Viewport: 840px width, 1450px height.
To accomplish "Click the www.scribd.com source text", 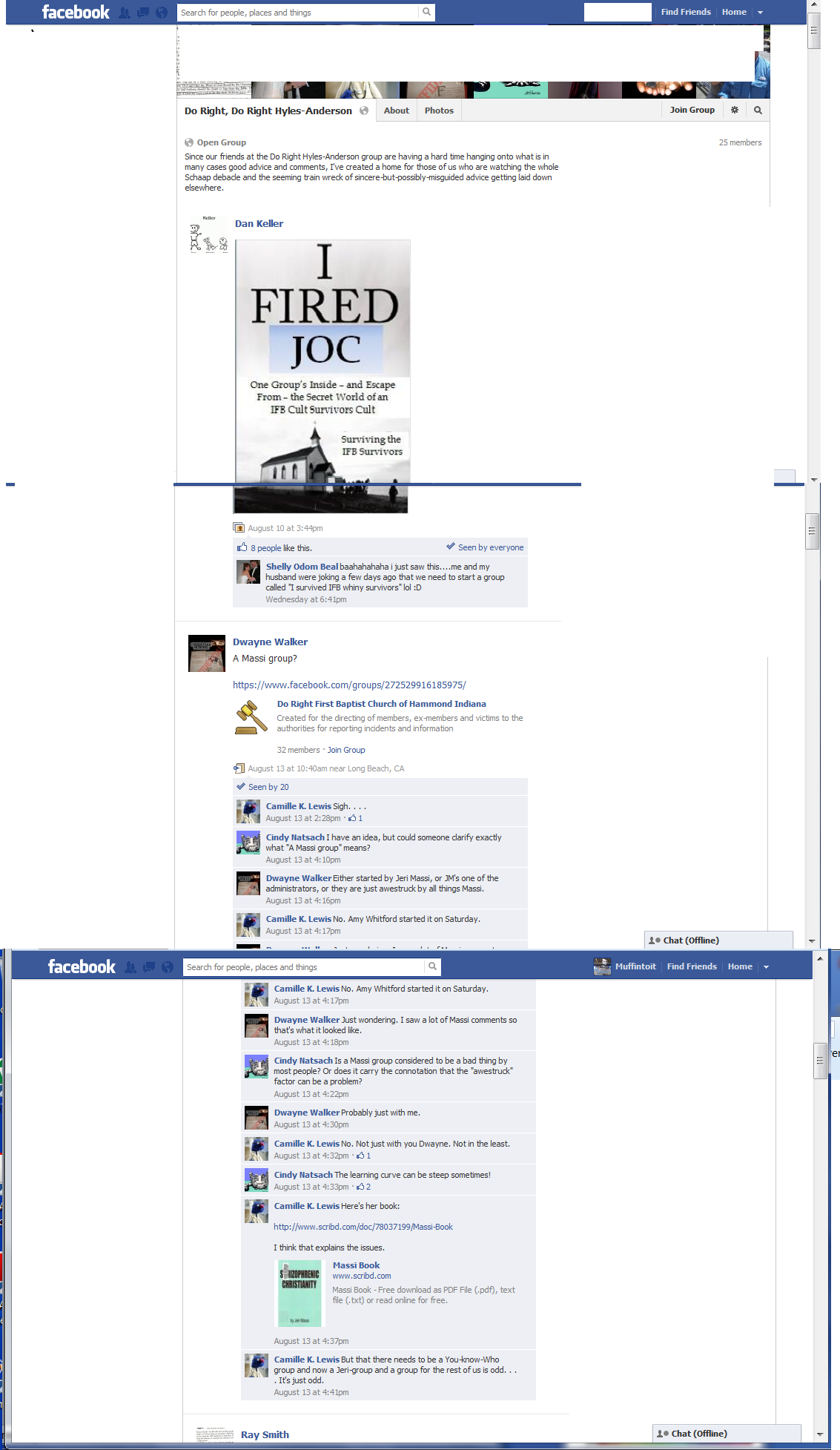I will coord(362,1276).
